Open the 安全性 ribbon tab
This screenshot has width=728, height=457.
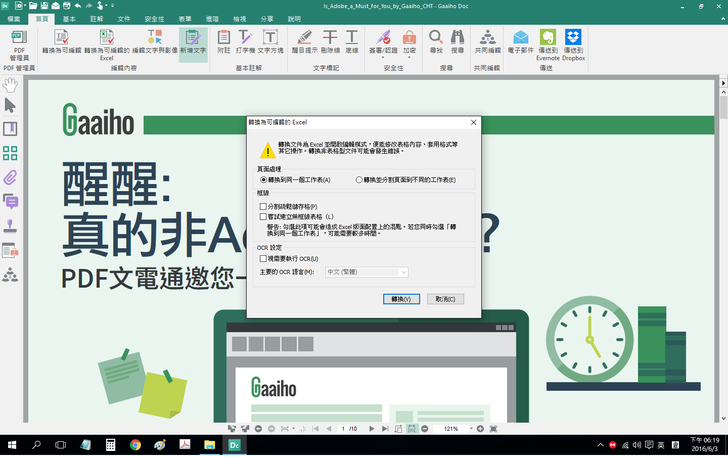coord(155,19)
